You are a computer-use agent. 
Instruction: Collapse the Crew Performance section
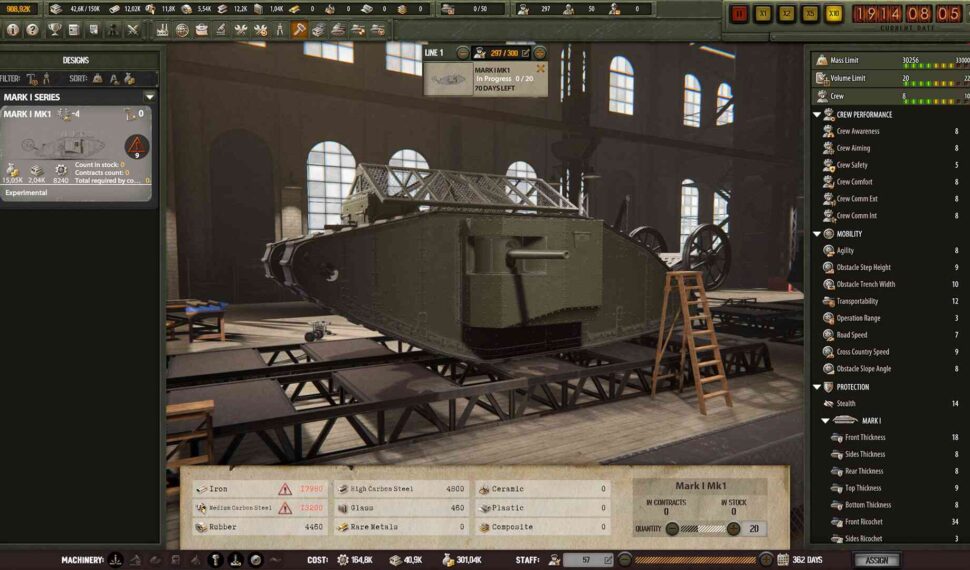point(817,114)
